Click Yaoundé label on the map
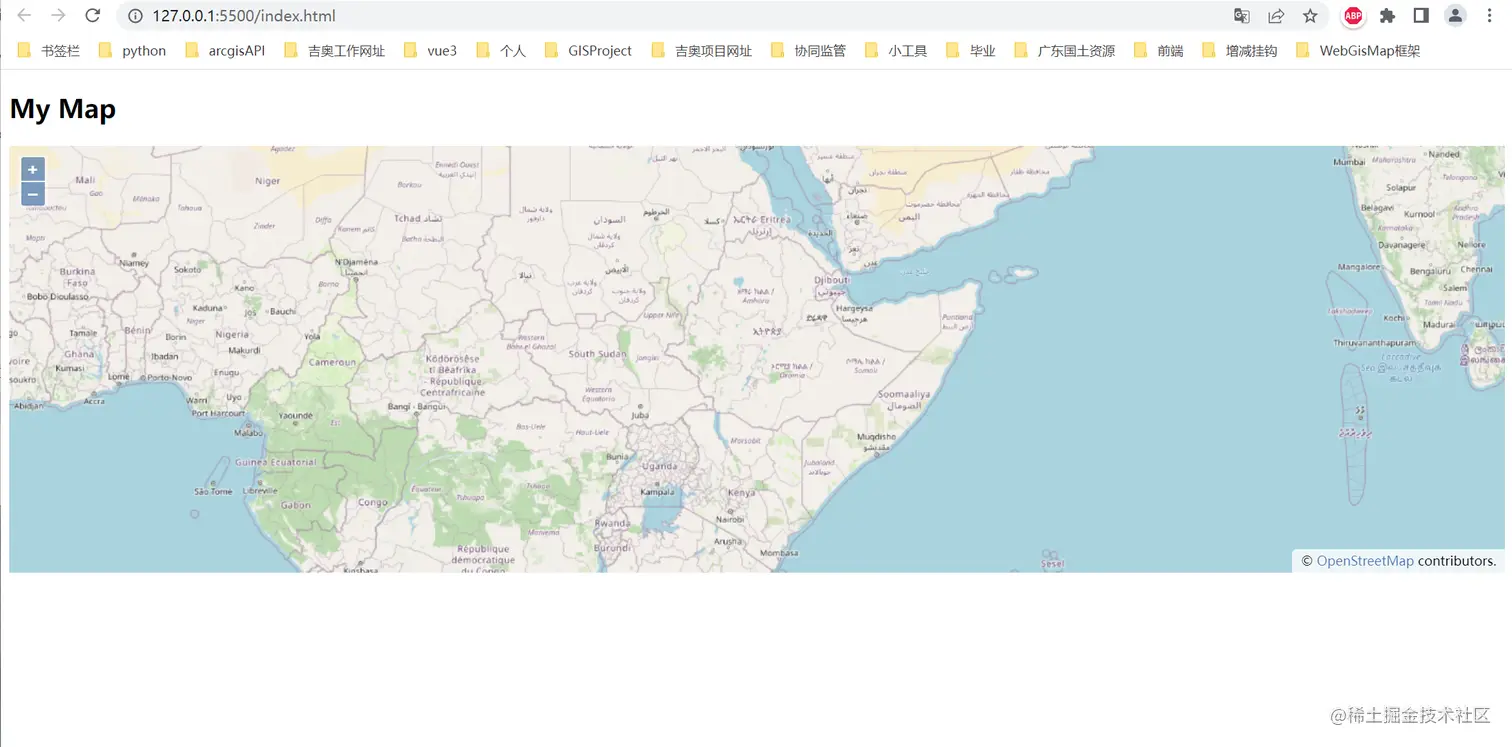Screen dimensions: 1512x747 click(296, 415)
